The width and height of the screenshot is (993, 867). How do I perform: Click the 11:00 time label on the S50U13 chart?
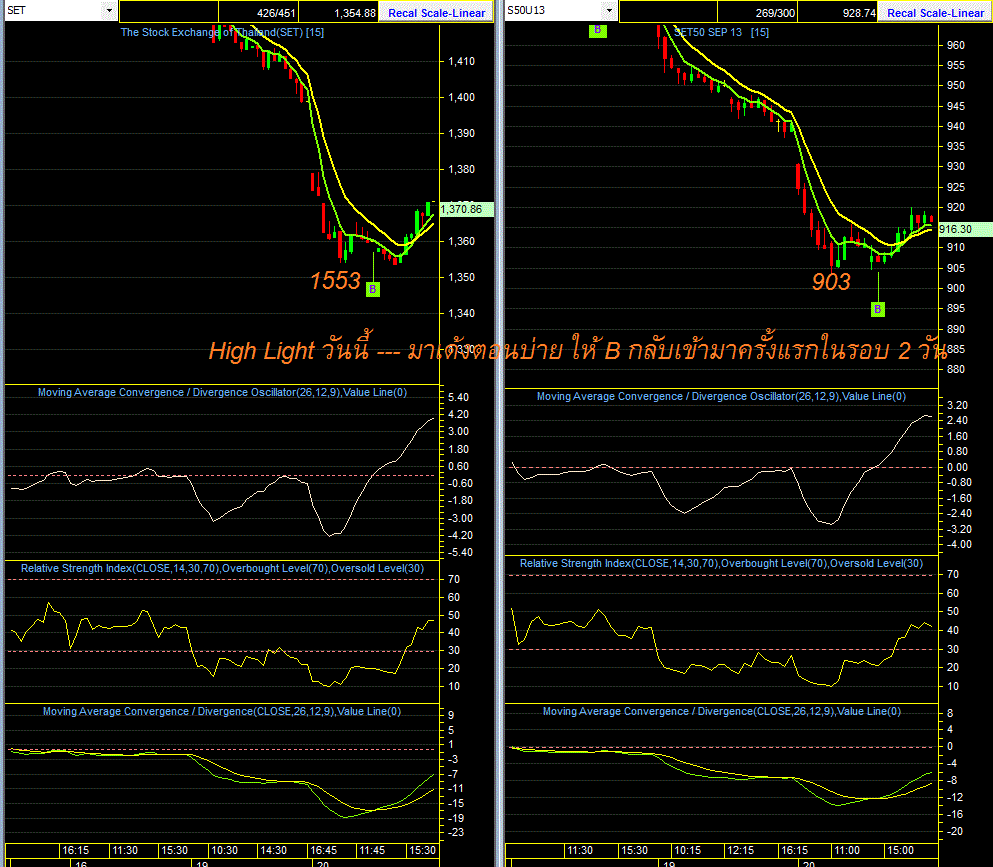847,851
